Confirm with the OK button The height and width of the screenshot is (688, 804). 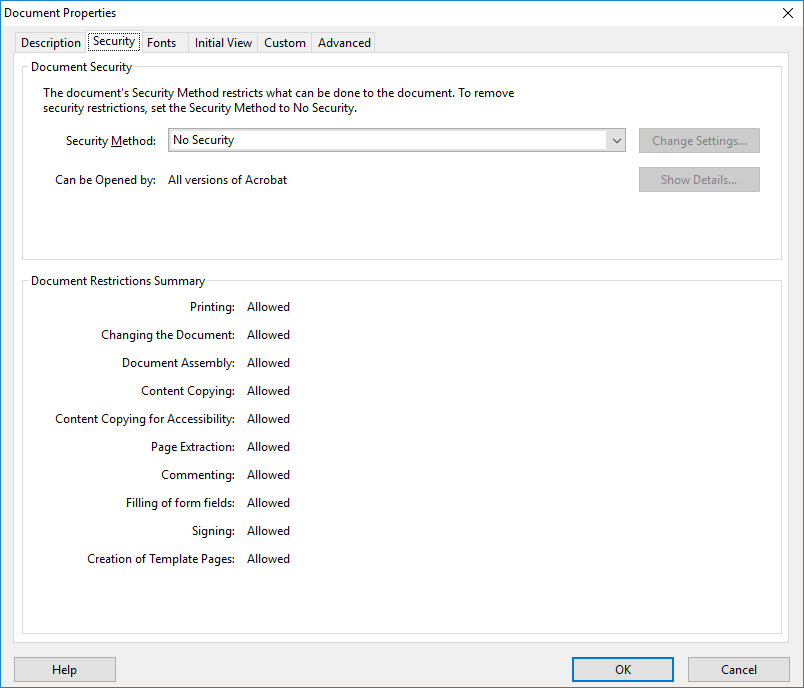click(622, 670)
